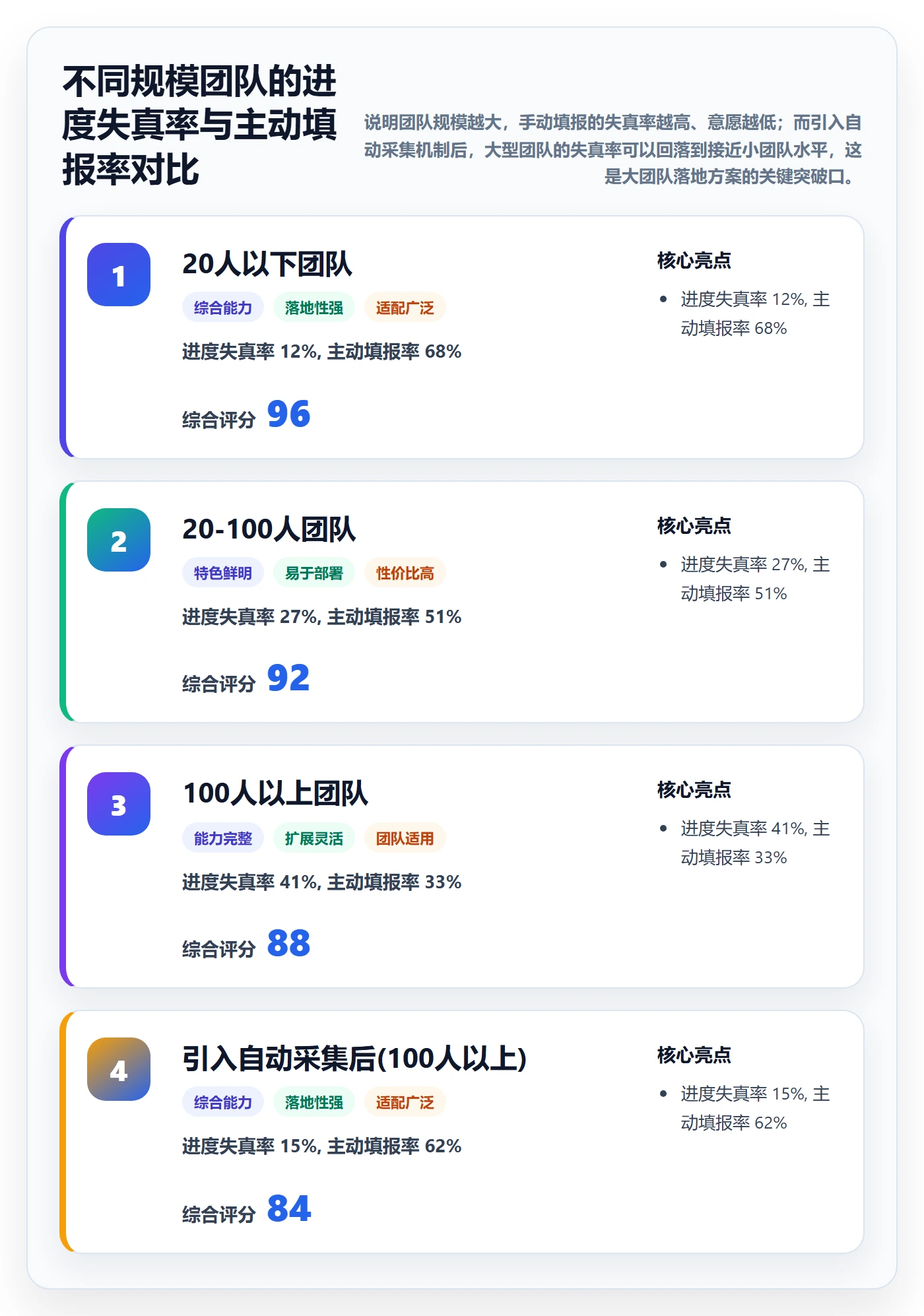
Task: Click the 能力完整 tag
Action: [x=223, y=838]
